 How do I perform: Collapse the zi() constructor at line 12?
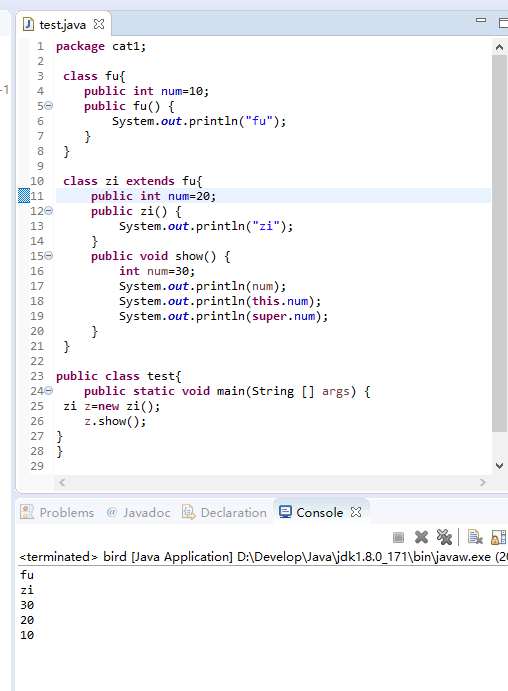48,211
